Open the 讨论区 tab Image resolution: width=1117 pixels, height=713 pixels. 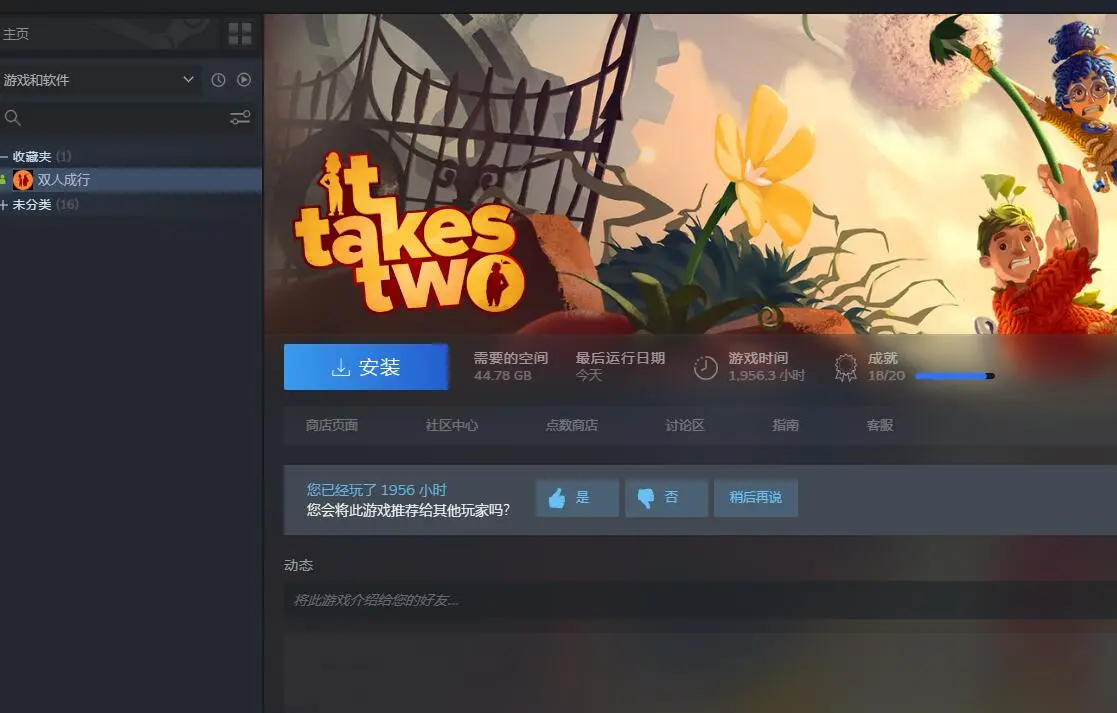click(685, 425)
